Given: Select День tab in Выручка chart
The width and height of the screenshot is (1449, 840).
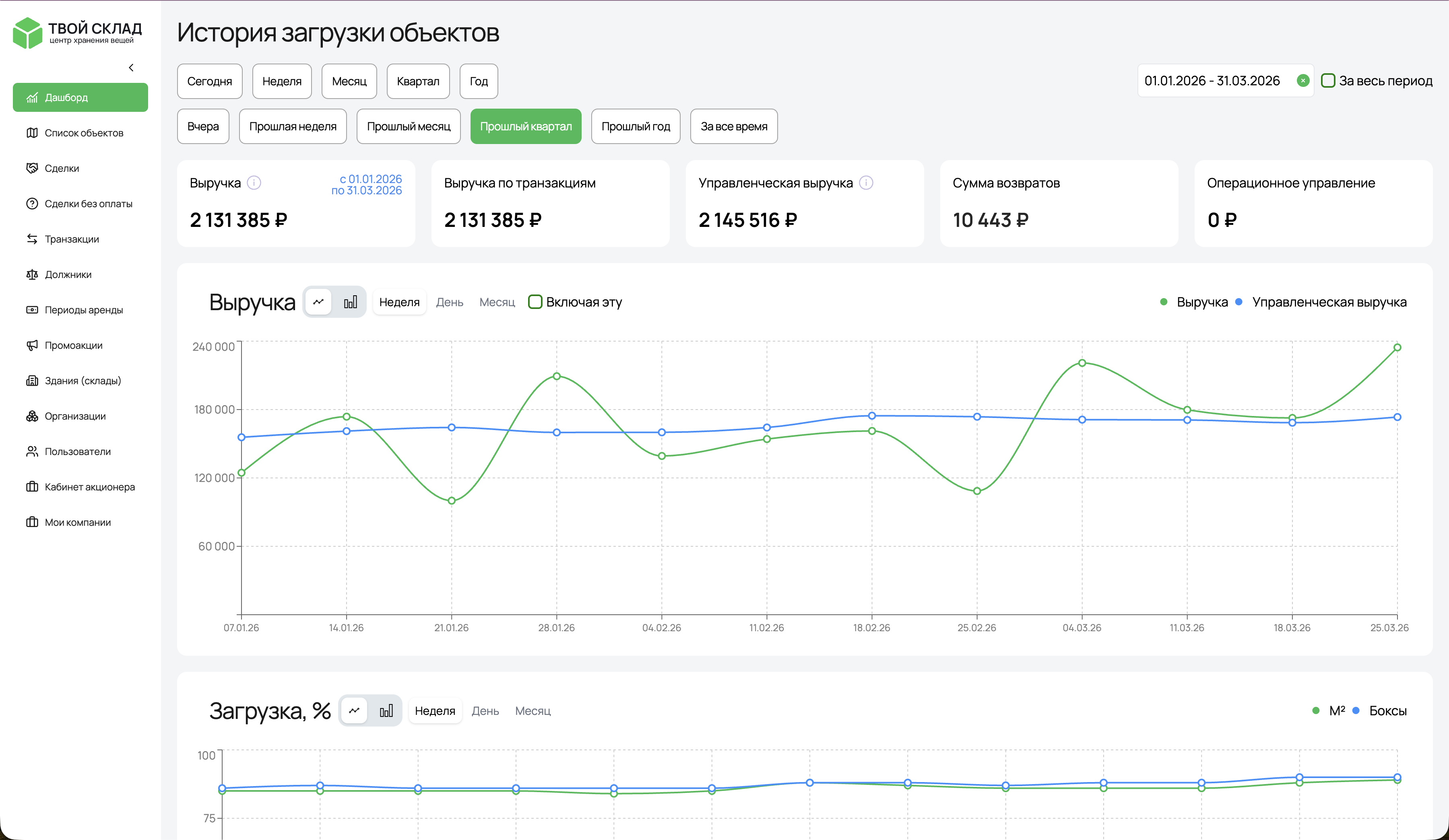Looking at the screenshot, I should [450, 302].
